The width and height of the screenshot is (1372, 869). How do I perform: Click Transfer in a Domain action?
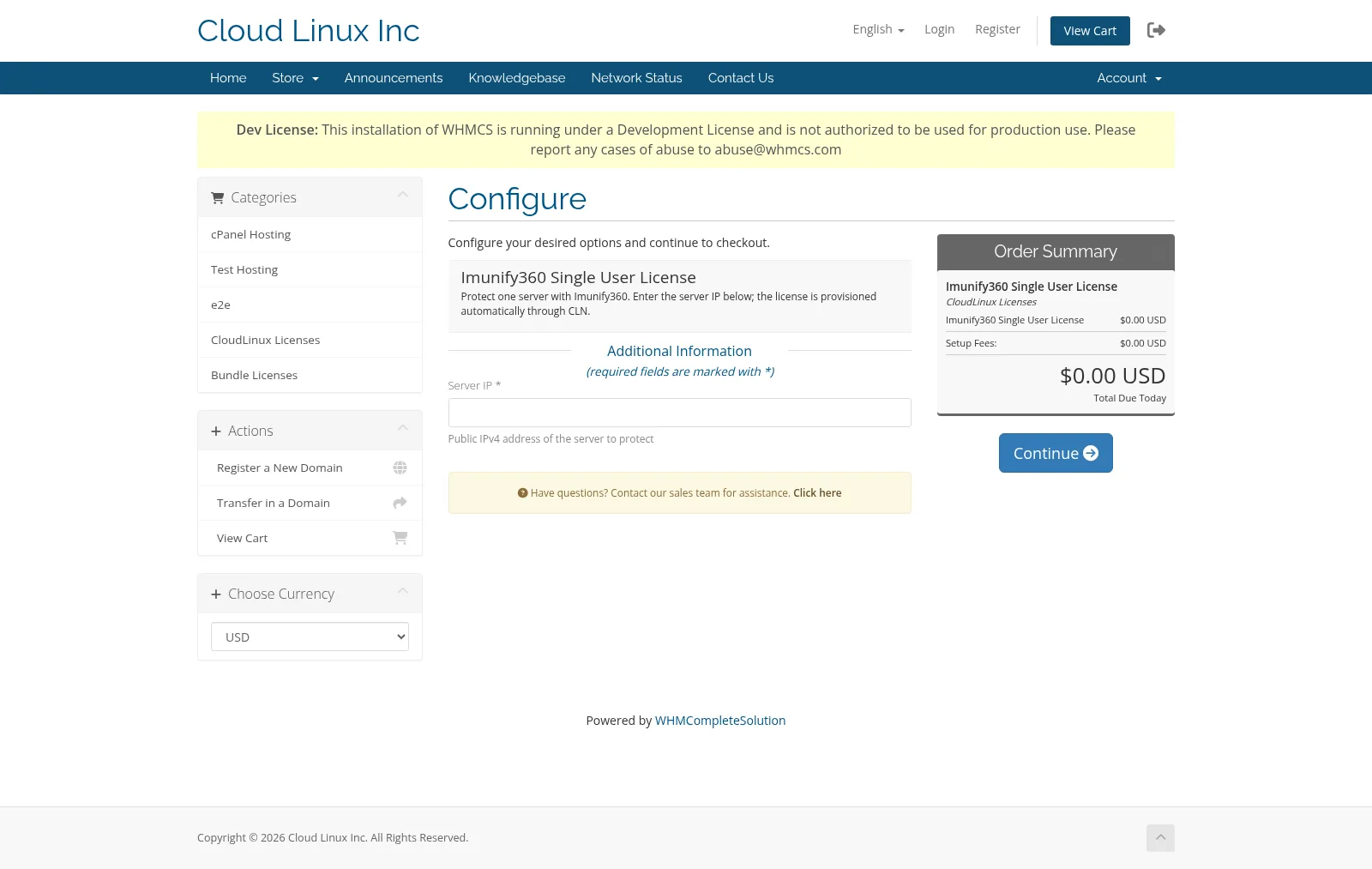click(310, 503)
